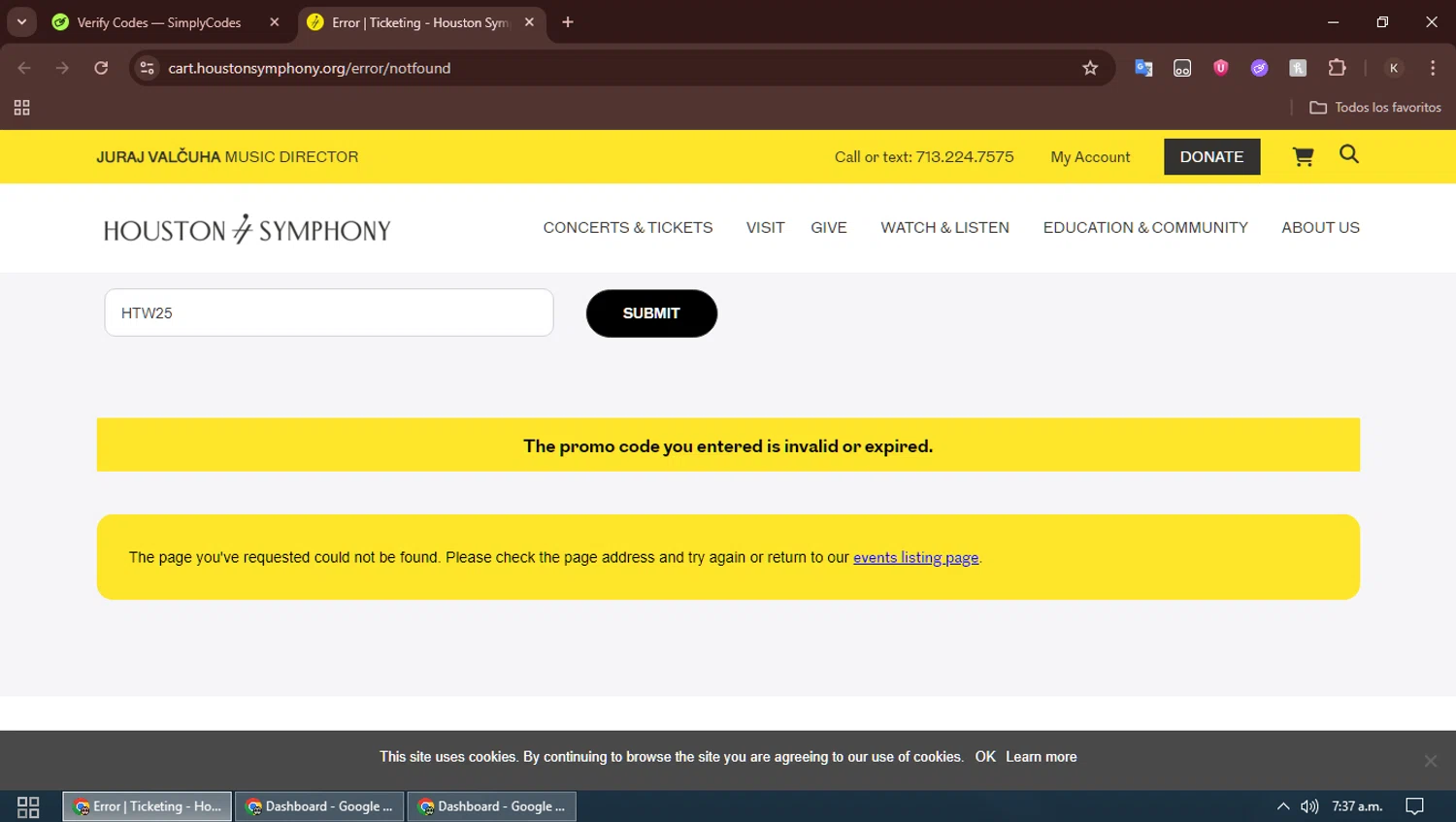Follow the events listing page link
This screenshot has width=1456, height=822.
(x=915, y=558)
